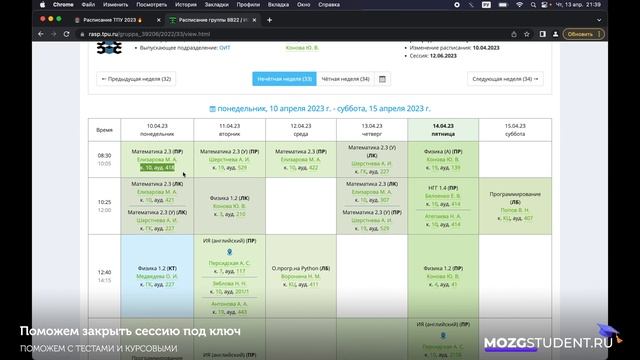
Task: Open the Справка menu
Action: 329,5
